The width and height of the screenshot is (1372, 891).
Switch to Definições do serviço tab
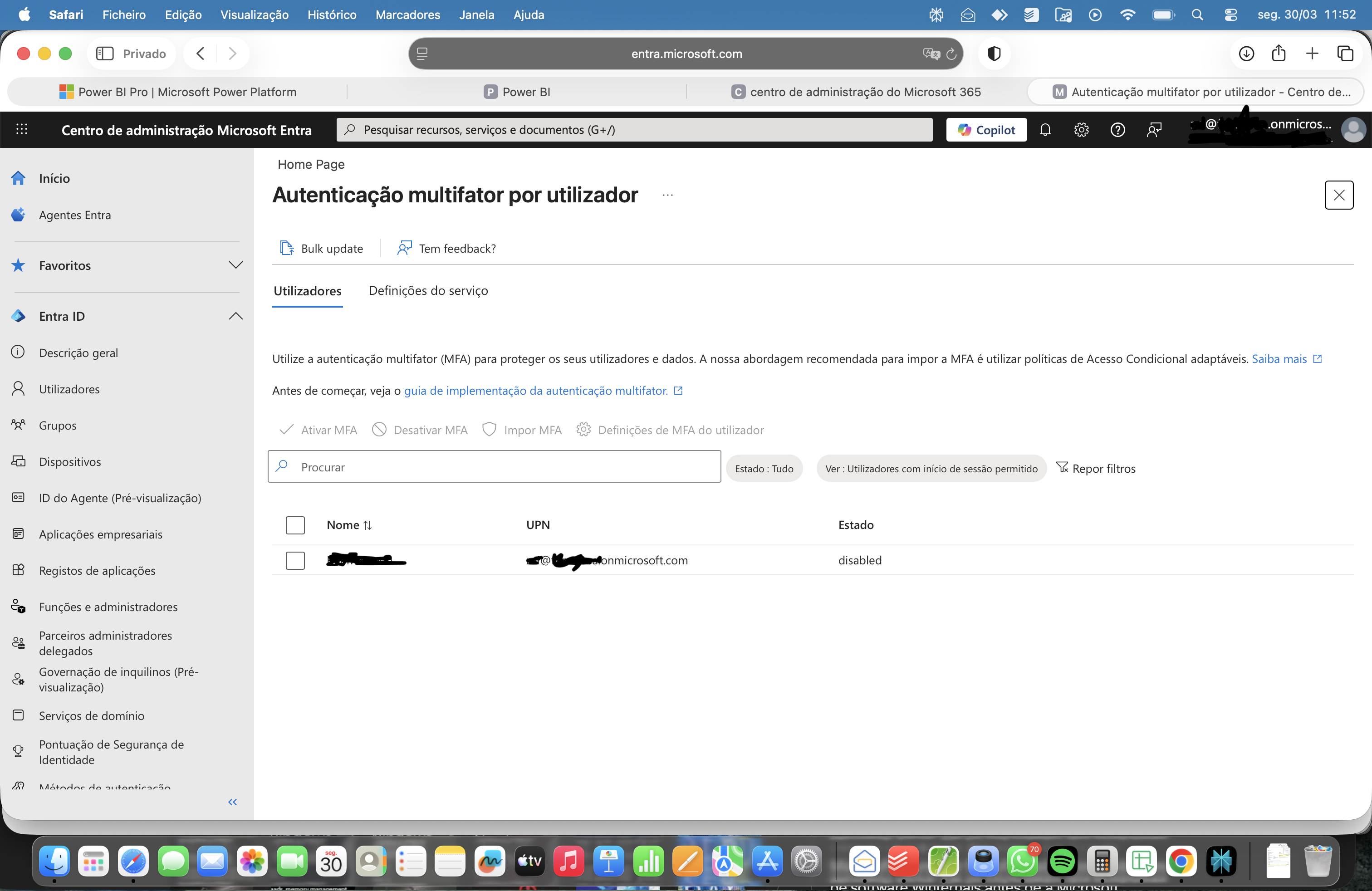coord(428,290)
